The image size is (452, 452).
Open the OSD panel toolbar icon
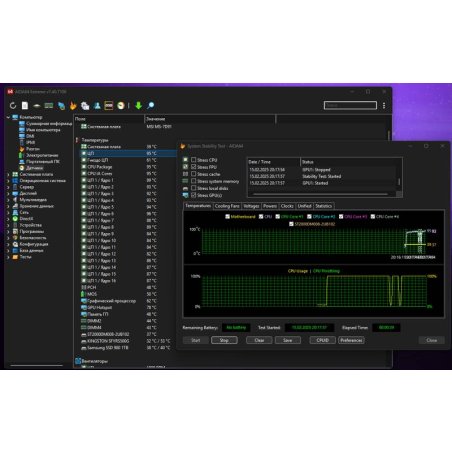(109, 106)
